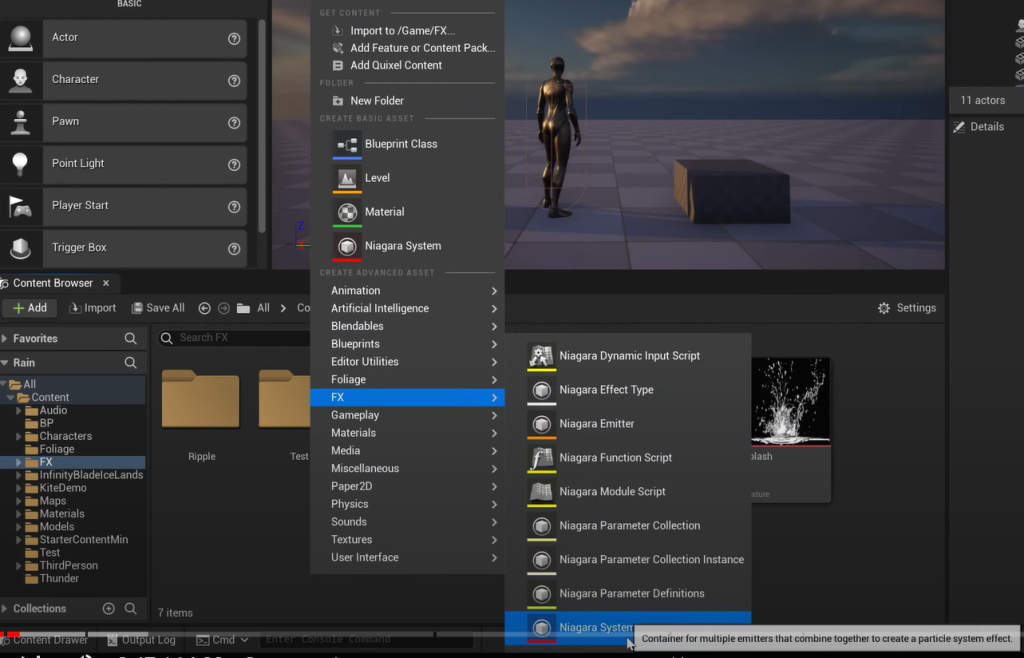This screenshot has width=1024, height=658.
Task: Open help for Character
Action: pos(234,80)
